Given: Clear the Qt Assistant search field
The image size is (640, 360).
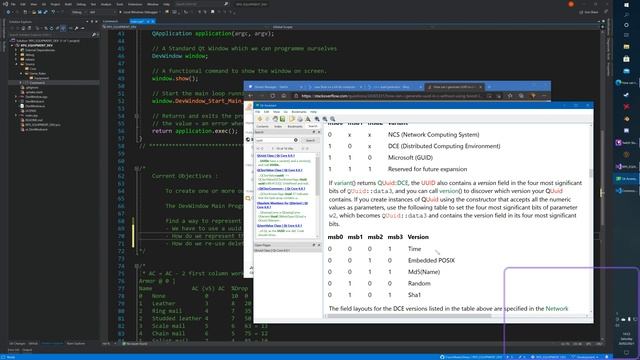Looking at the screenshot, I should tap(296, 140).
